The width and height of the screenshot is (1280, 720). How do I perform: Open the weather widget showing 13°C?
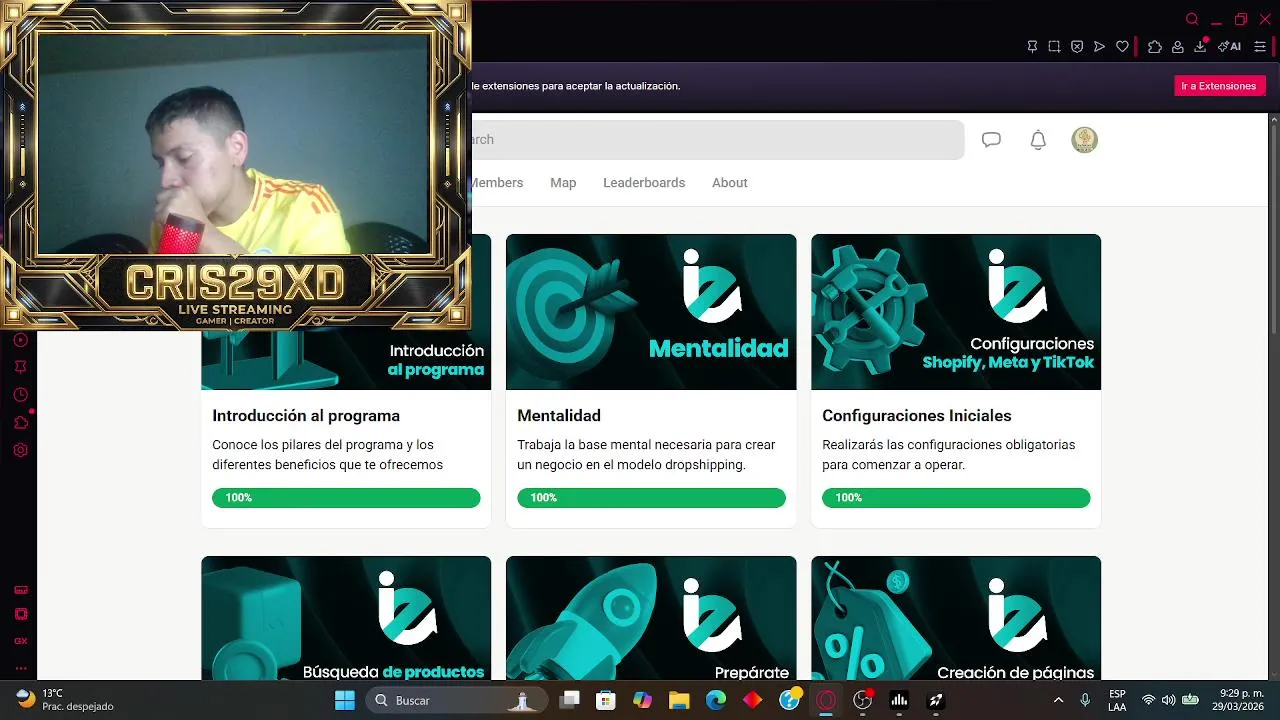tap(64, 700)
